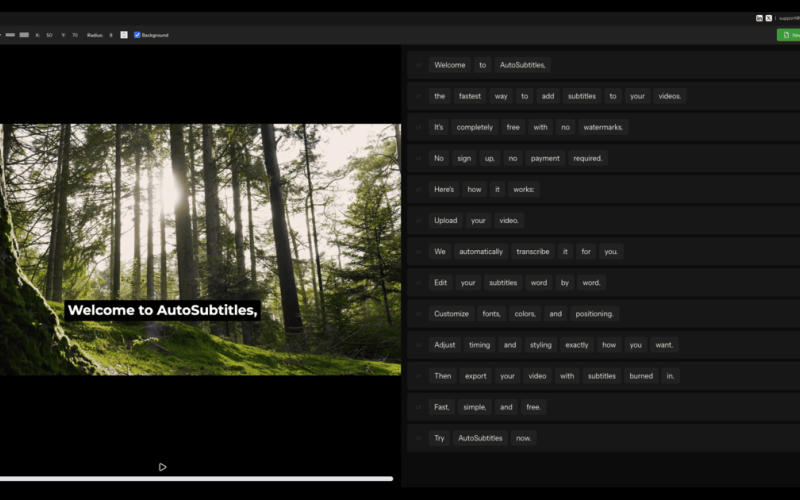This screenshot has height=500, width=800.
Task: Select the word 'completely' in transcript
Action: (474, 127)
